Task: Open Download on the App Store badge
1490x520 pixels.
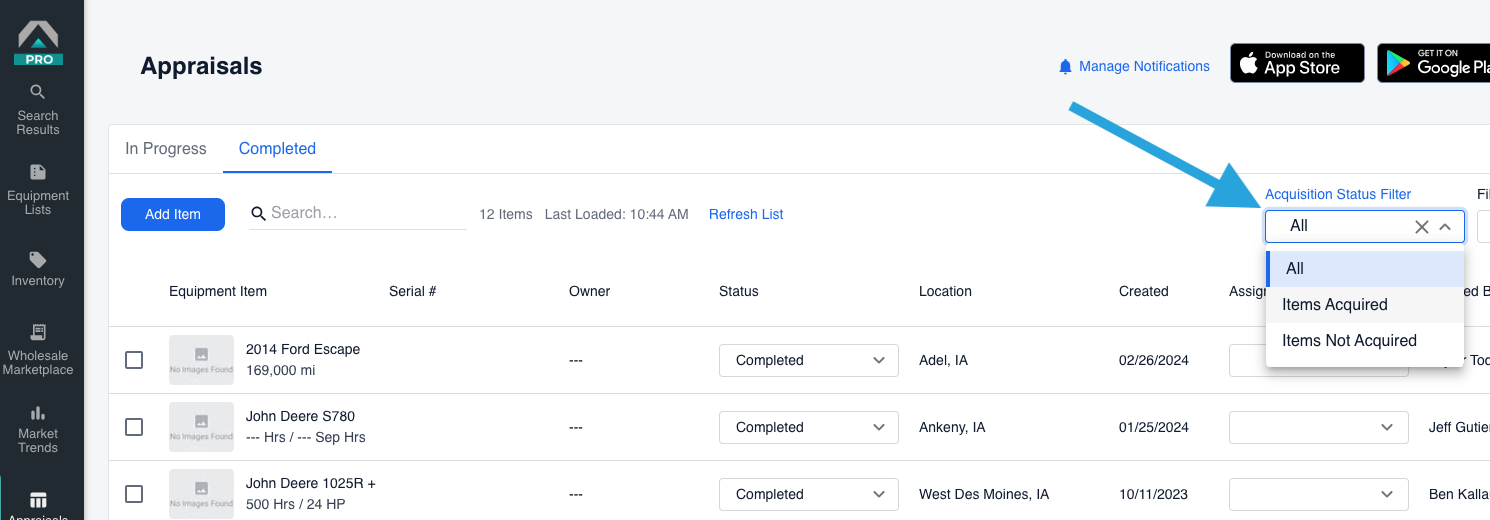Action: [x=1297, y=63]
